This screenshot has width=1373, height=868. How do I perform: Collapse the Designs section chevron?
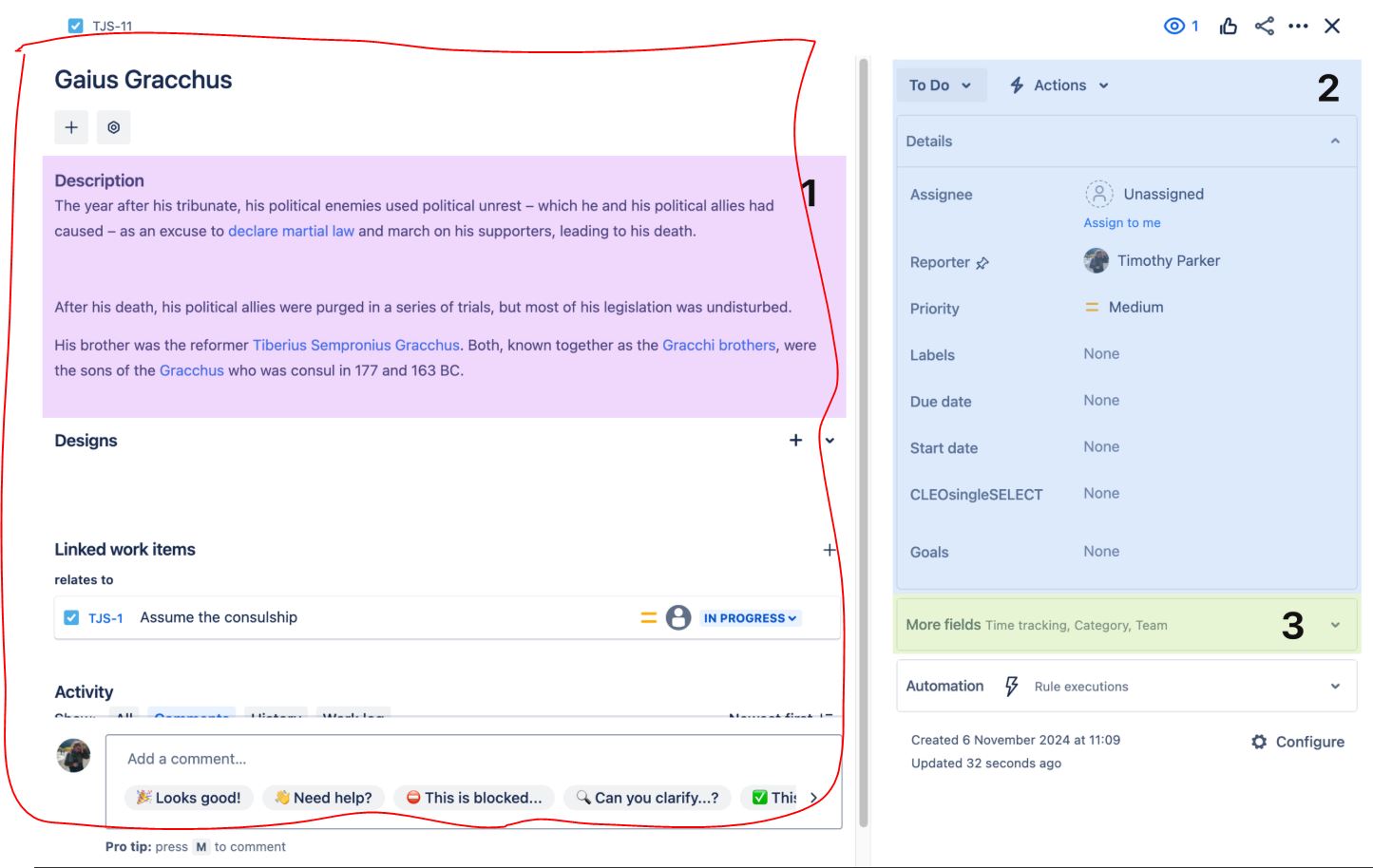pos(830,440)
